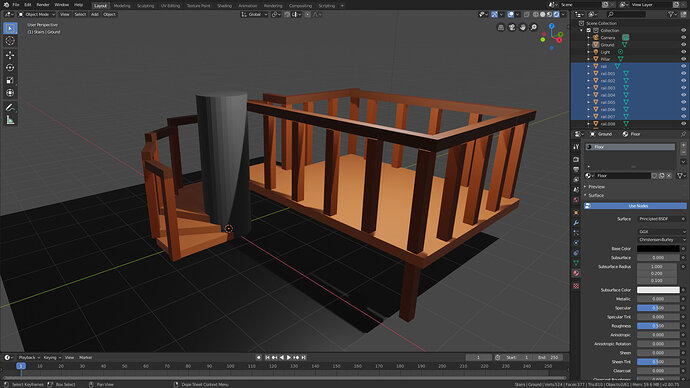This screenshot has width=690, height=388.
Task: Toggle perspective/orthographic grid icon
Action: coord(501,27)
